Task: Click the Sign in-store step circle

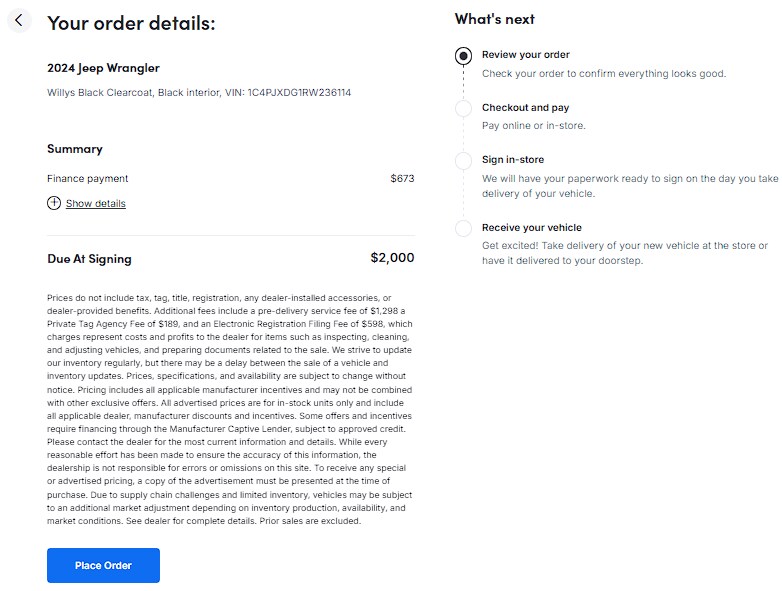Action: click(463, 160)
